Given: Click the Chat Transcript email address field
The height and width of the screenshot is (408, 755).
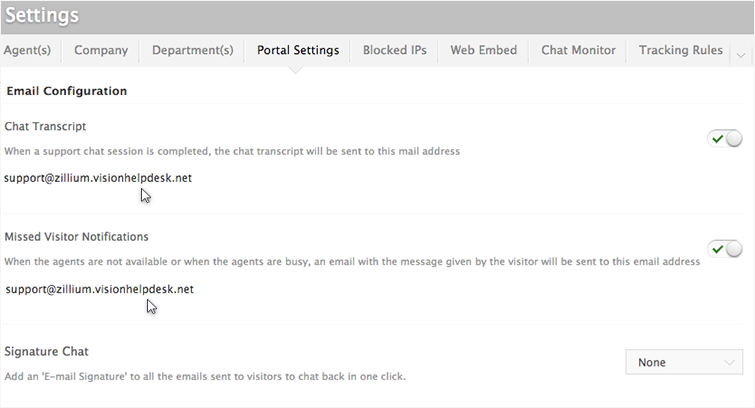Looking at the screenshot, I should [98, 178].
